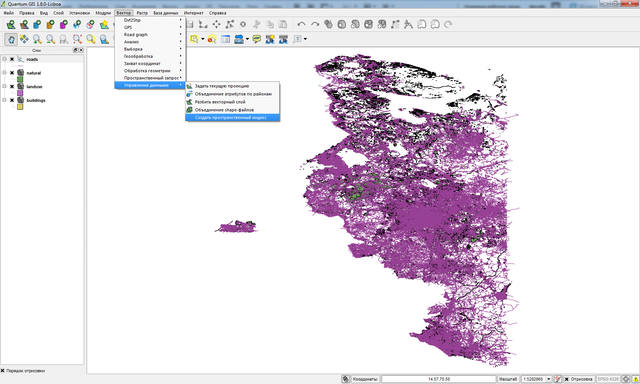Expand the natural layer tree node
Screen dimensions: 640x384
tap(4, 73)
